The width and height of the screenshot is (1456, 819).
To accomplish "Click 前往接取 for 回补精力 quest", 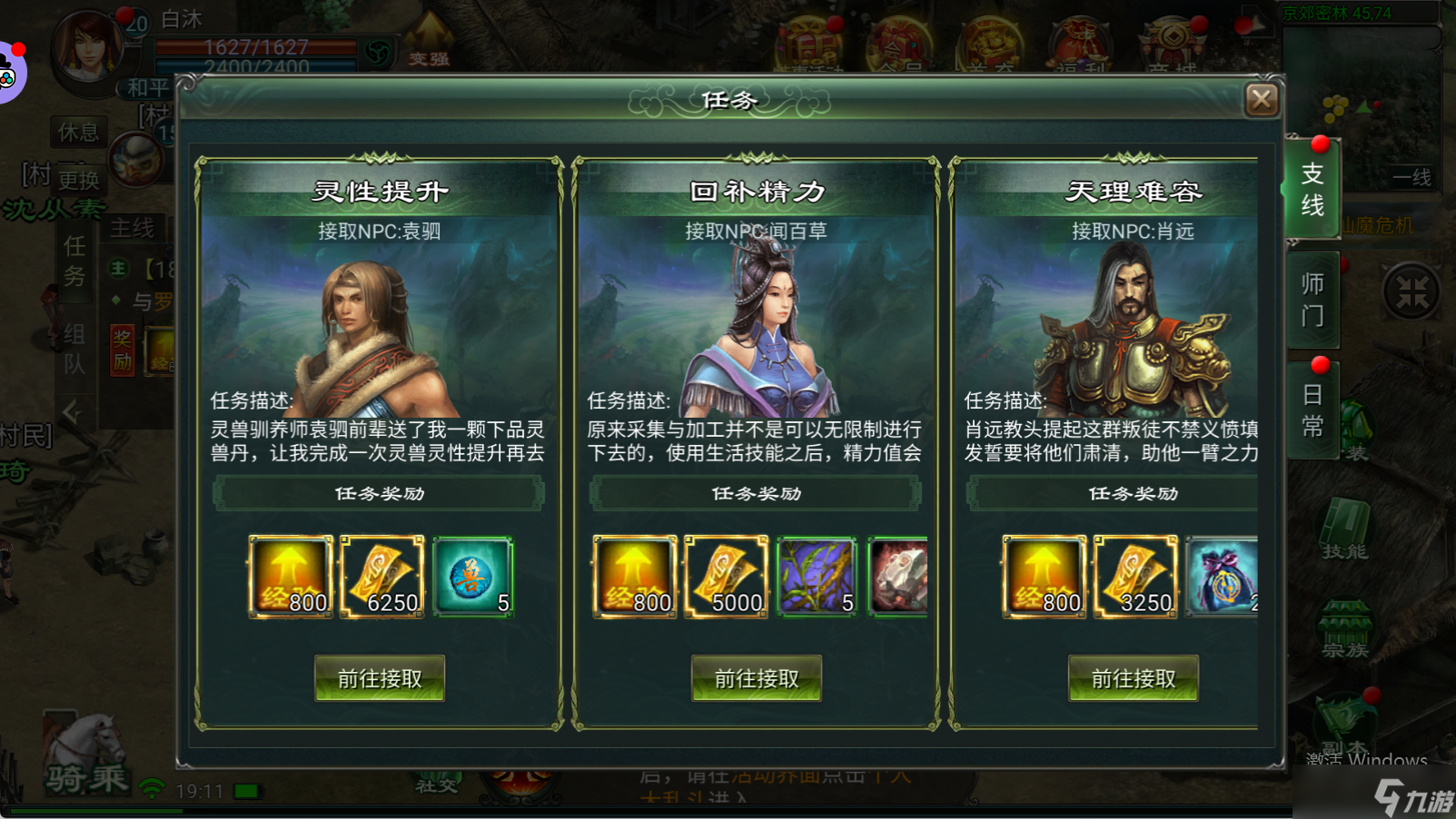I will pos(757,678).
